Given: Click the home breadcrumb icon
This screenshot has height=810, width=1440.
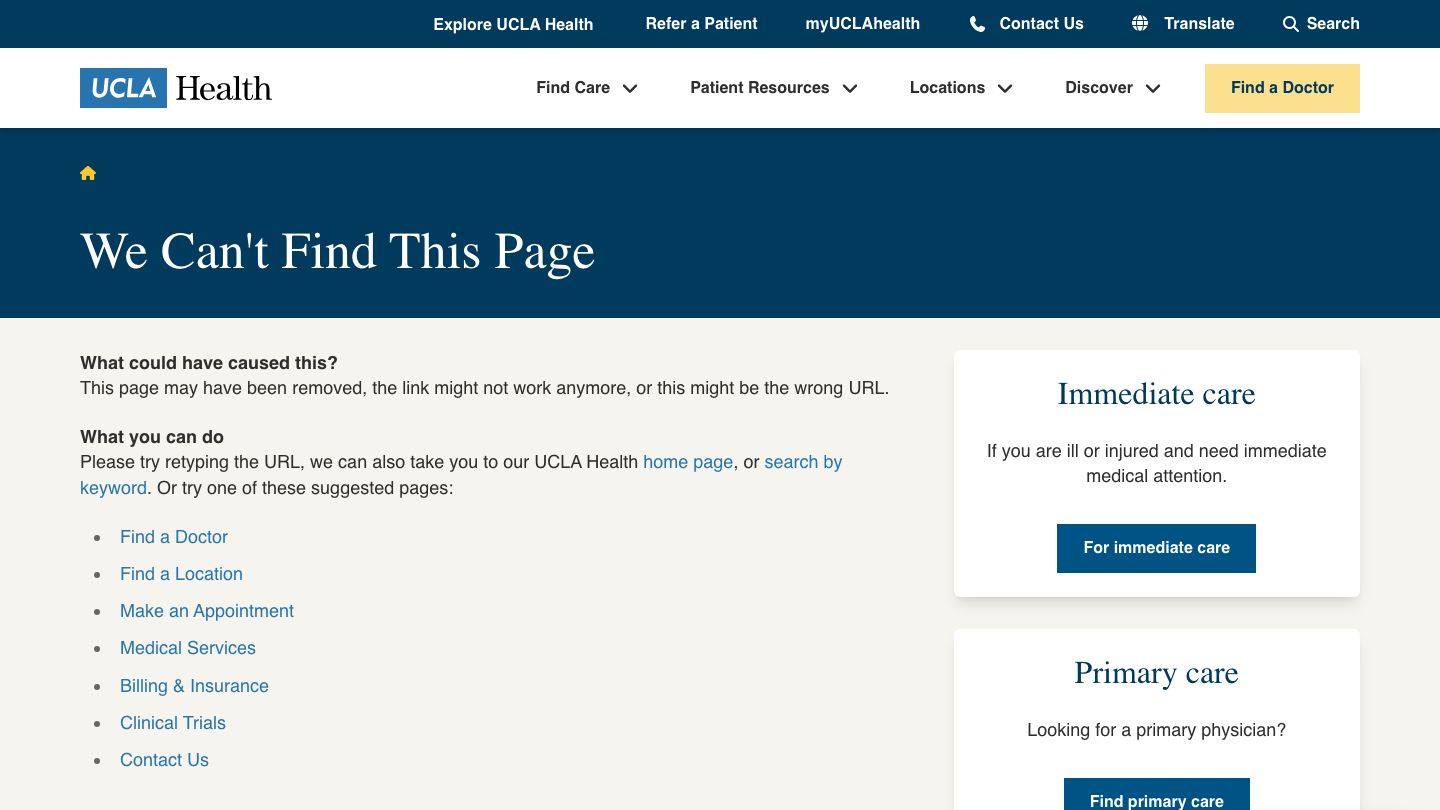Looking at the screenshot, I should (88, 173).
